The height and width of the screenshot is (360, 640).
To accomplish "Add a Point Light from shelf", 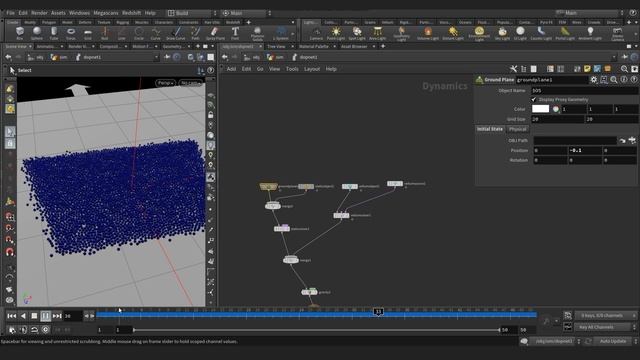I will [x=336, y=33].
